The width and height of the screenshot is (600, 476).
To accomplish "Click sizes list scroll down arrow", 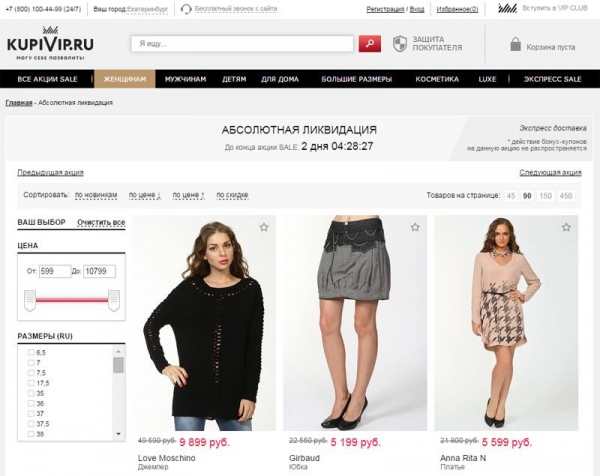I will tap(118, 434).
